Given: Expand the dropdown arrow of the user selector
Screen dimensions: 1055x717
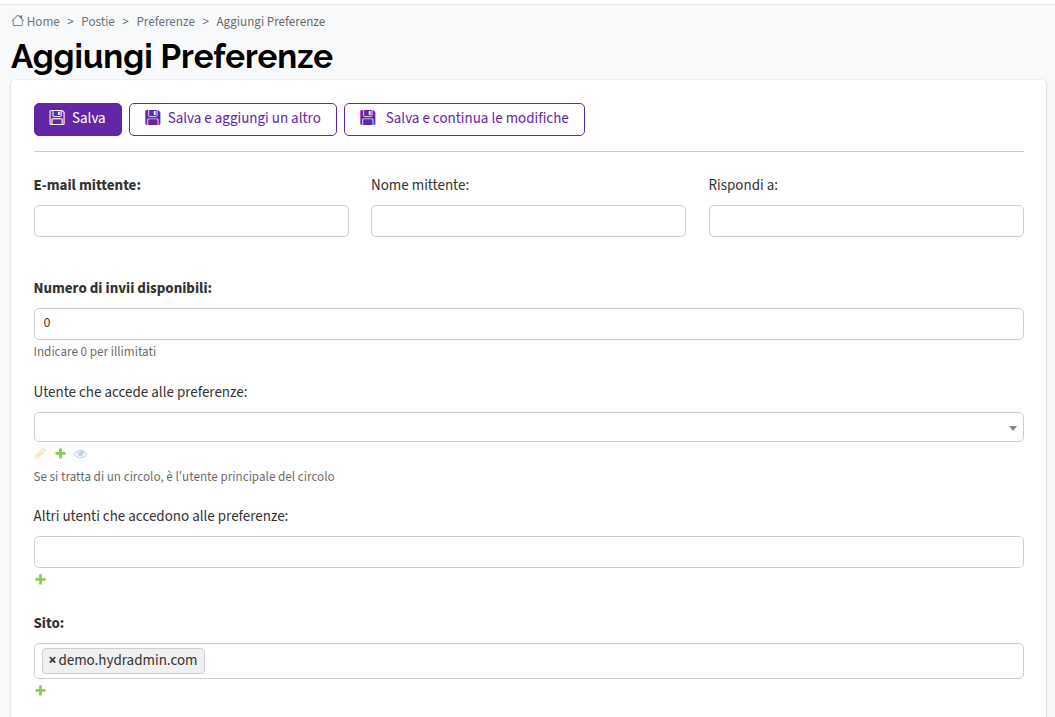Looking at the screenshot, I should click(1012, 428).
